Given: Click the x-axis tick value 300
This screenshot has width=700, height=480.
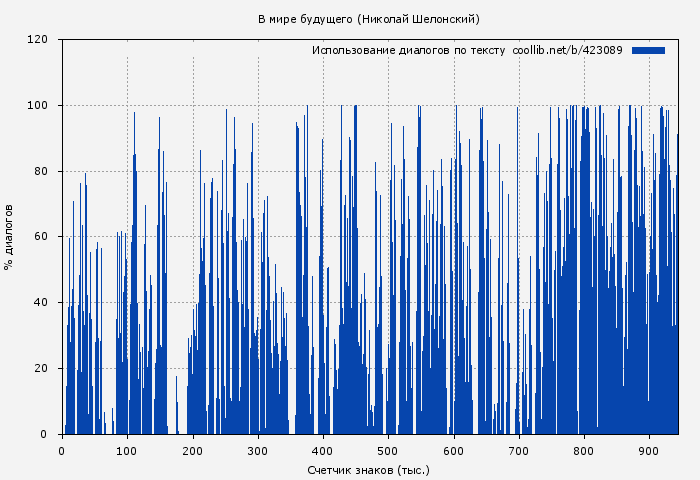Looking at the screenshot, I should click(x=258, y=450).
